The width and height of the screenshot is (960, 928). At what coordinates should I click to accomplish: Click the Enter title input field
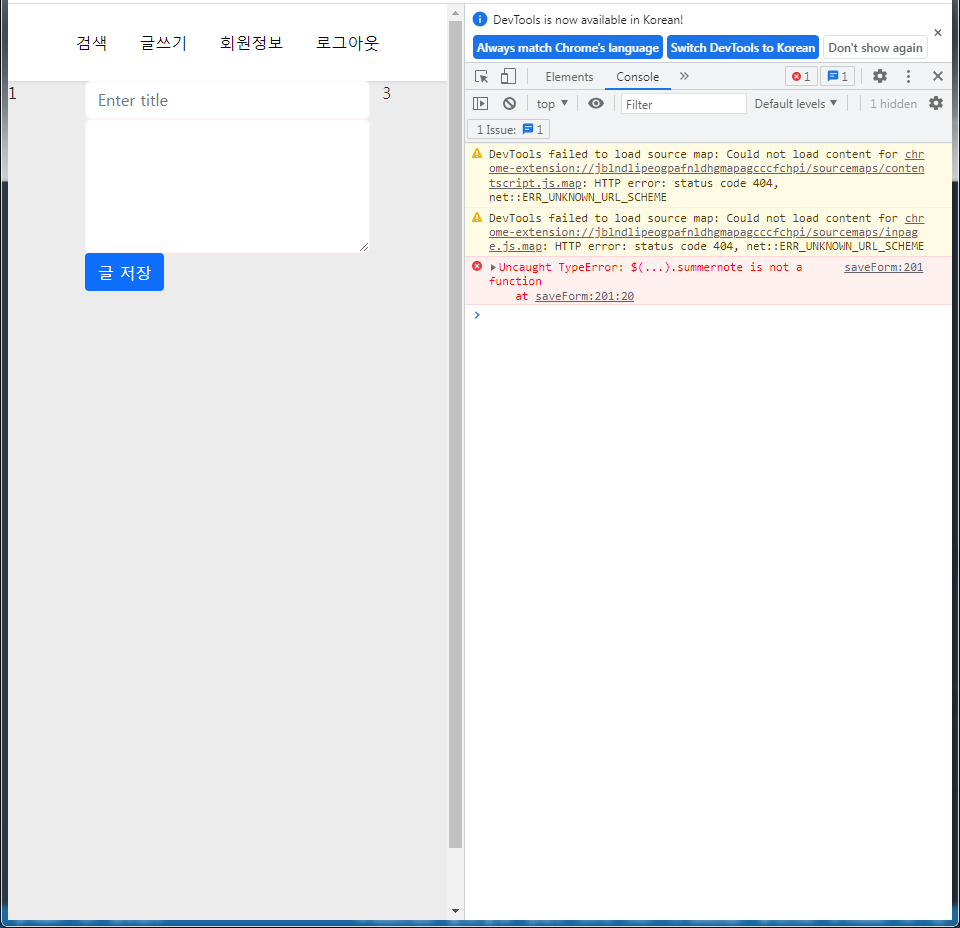coord(226,100)
